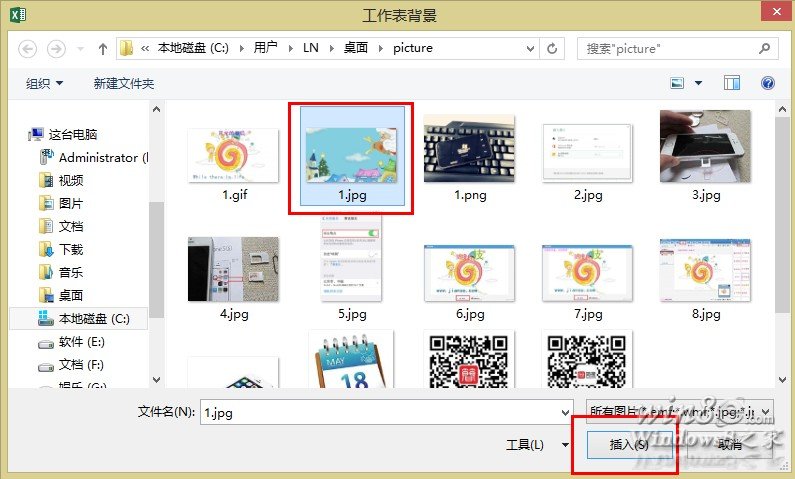
Task: Click file list scrollbar up arrow
Action: [x=782, y=109]
